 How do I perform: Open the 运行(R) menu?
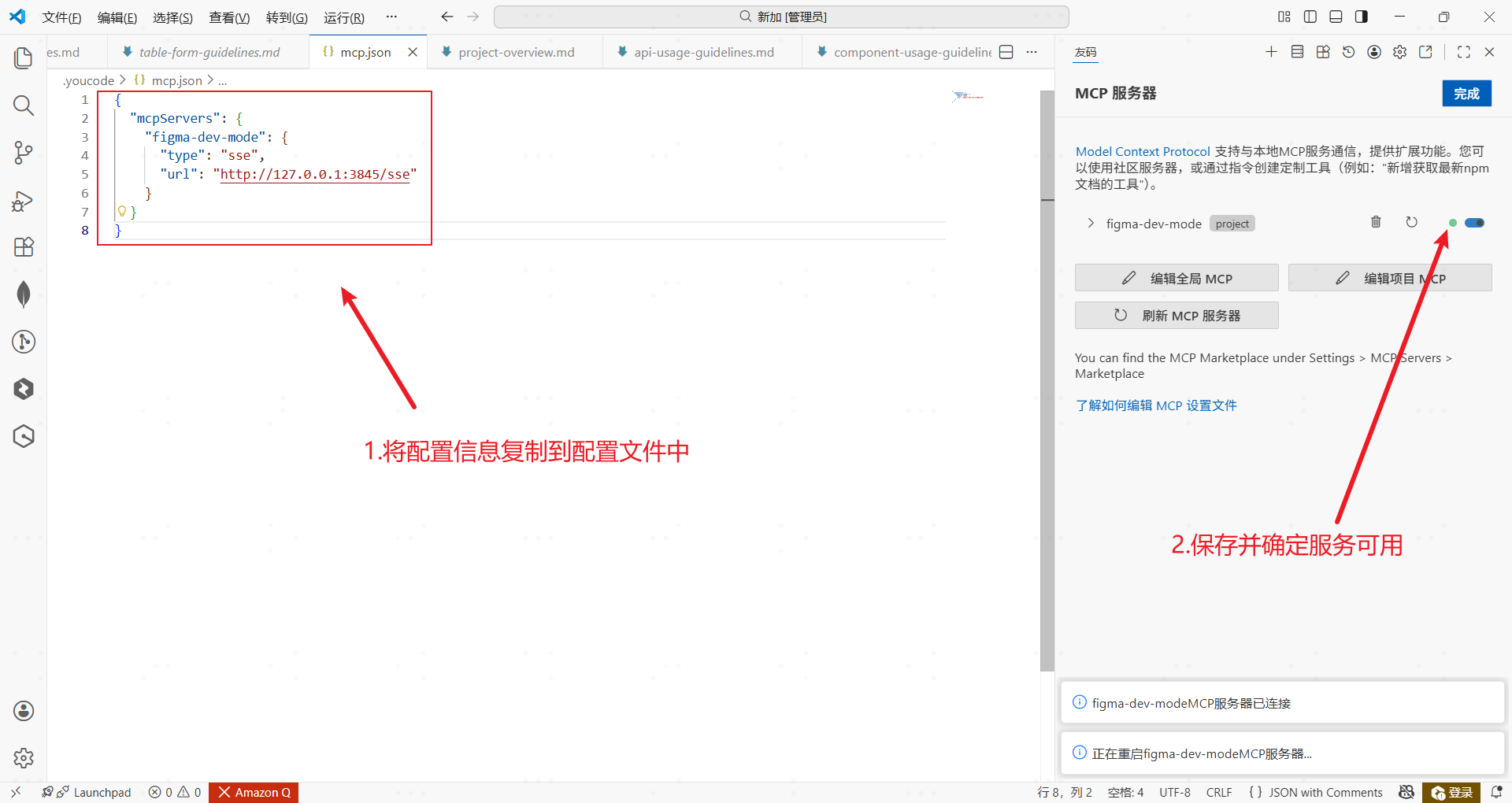click(x=343, y=17)
